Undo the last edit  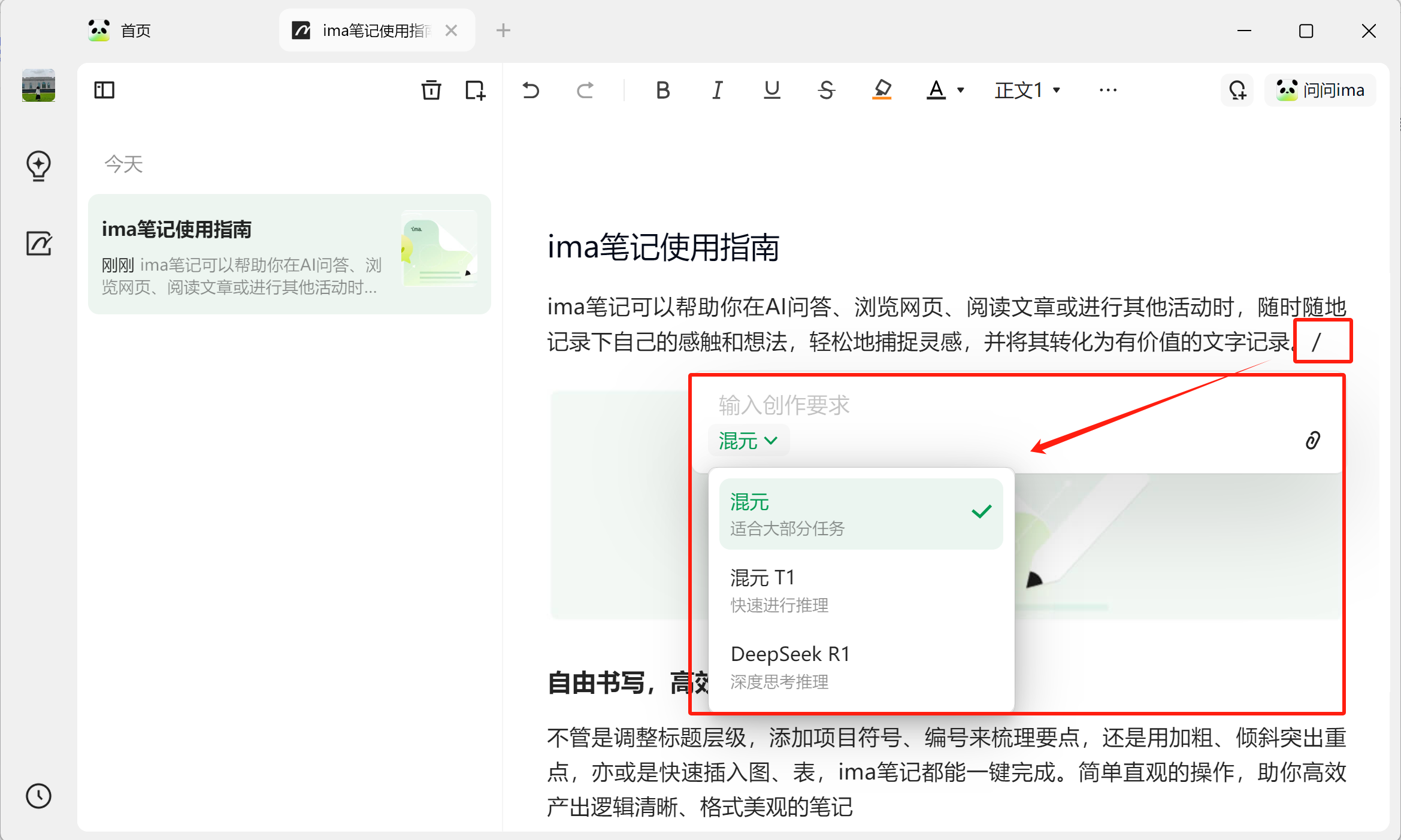click(x=530, y=90)
